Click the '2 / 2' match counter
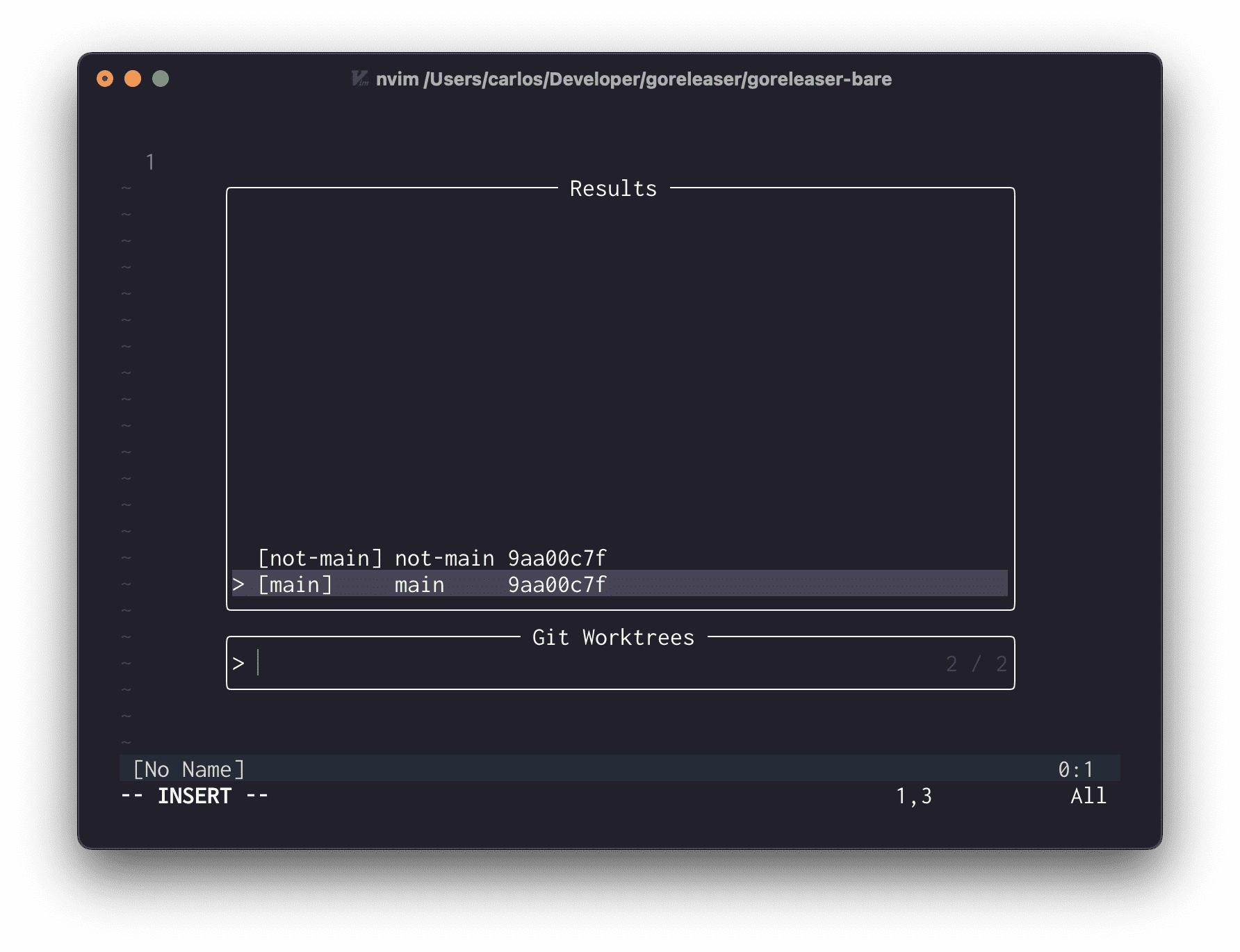 [x=976, y=663]
